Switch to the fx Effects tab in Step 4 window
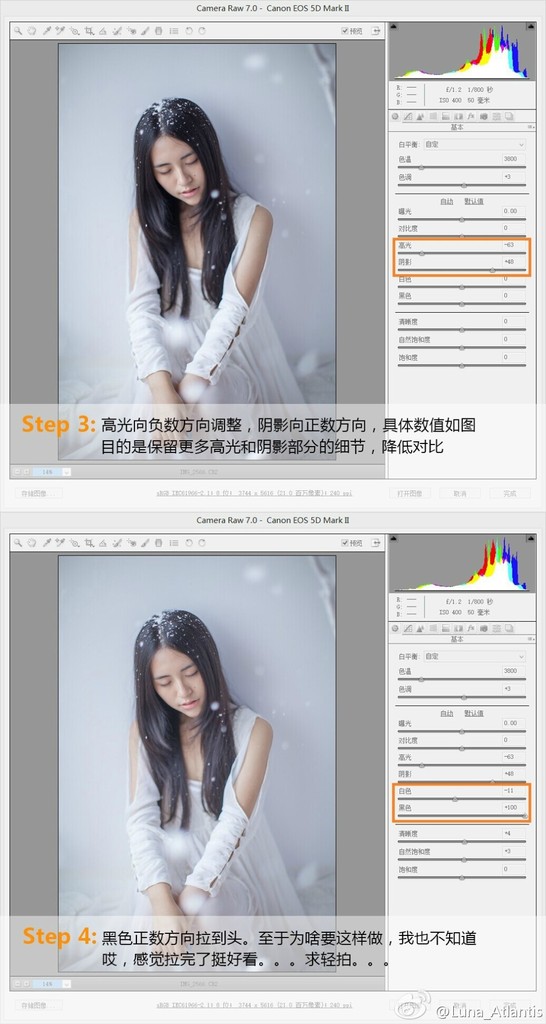Image resolution: width=546 pixels, height=1024 pixels. pyautogui.click(x=470, y=628)
